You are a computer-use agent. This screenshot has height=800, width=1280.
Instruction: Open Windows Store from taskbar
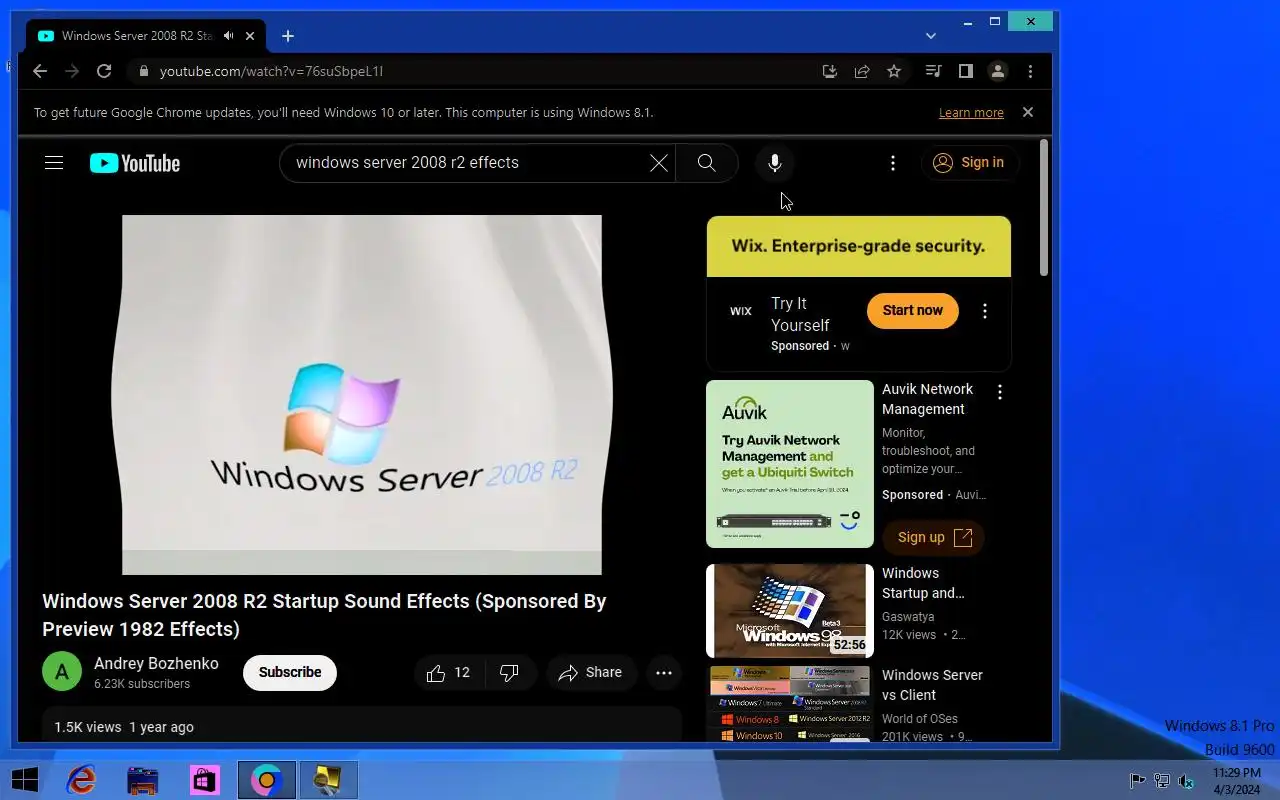point(205,780)
